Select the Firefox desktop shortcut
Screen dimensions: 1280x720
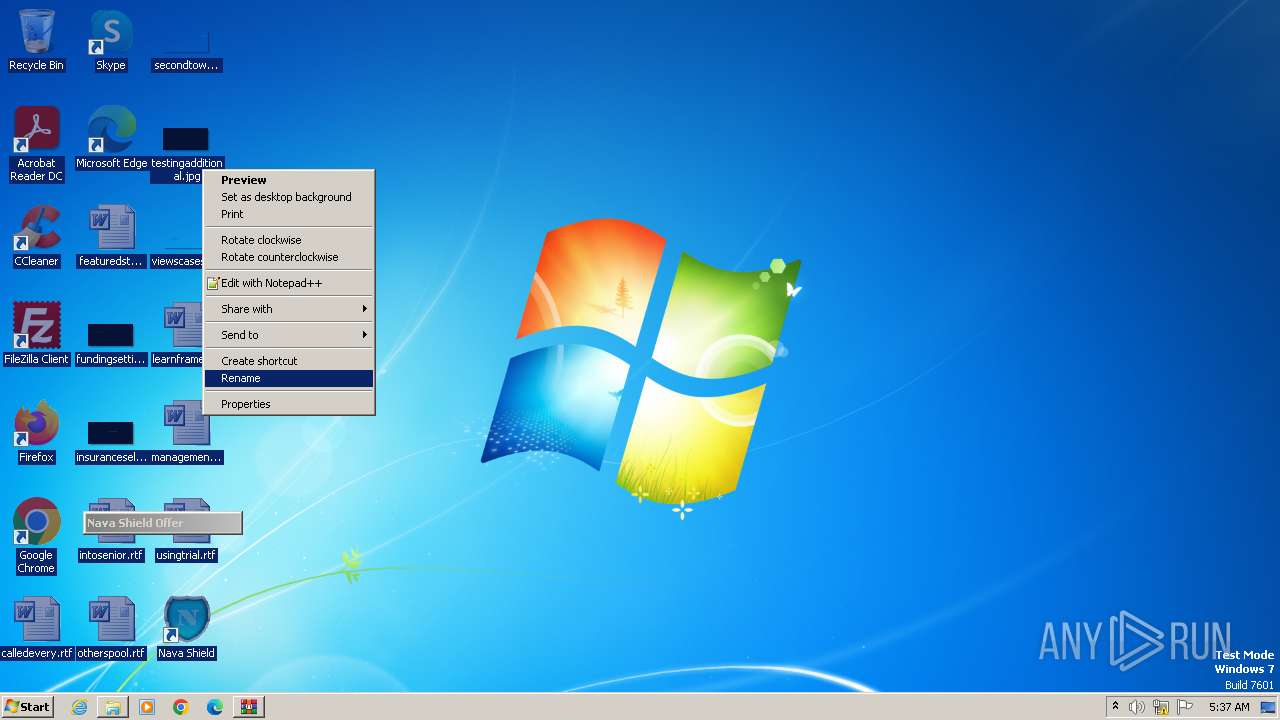(x=36, y=432)
